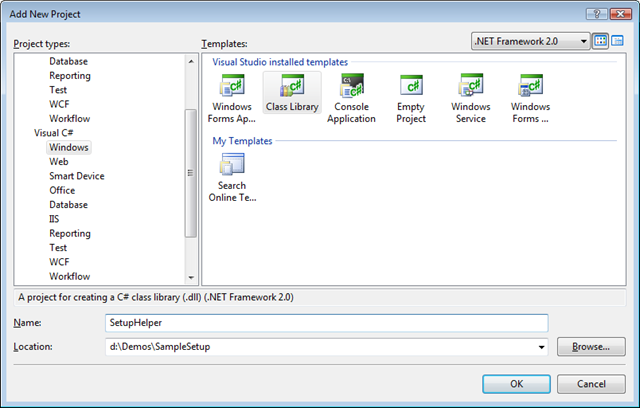Switch templates view to small icons
The image size is (640, 408).
617,41
